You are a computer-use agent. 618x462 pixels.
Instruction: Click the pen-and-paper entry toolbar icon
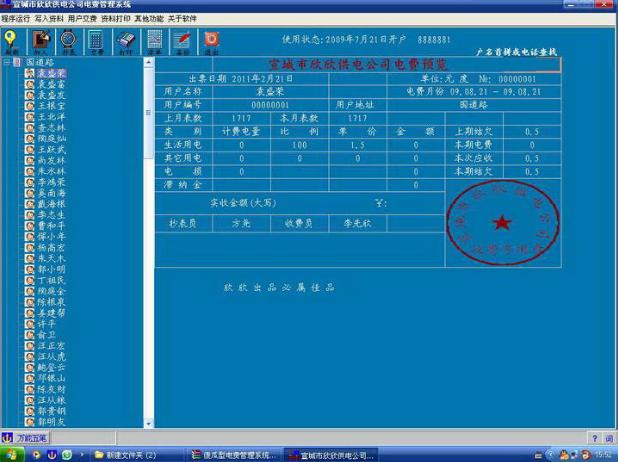coord(40,40)
